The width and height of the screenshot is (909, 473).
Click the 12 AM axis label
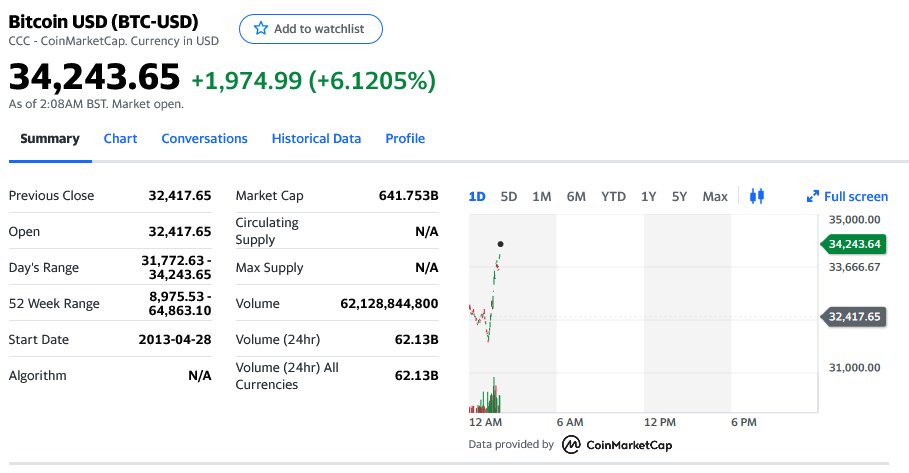point(485,422)
